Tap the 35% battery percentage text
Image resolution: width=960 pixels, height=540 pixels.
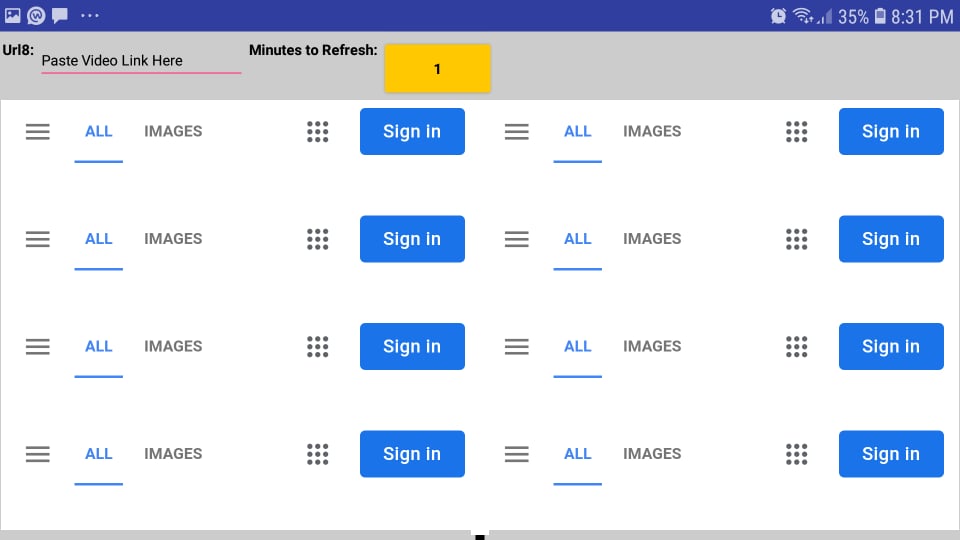(x=853, y=17)
